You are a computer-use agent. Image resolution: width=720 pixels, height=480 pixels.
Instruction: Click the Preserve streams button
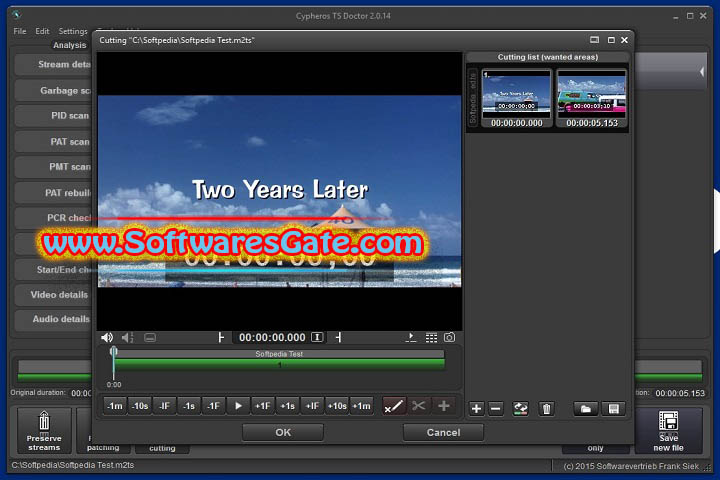coord(44,431)
